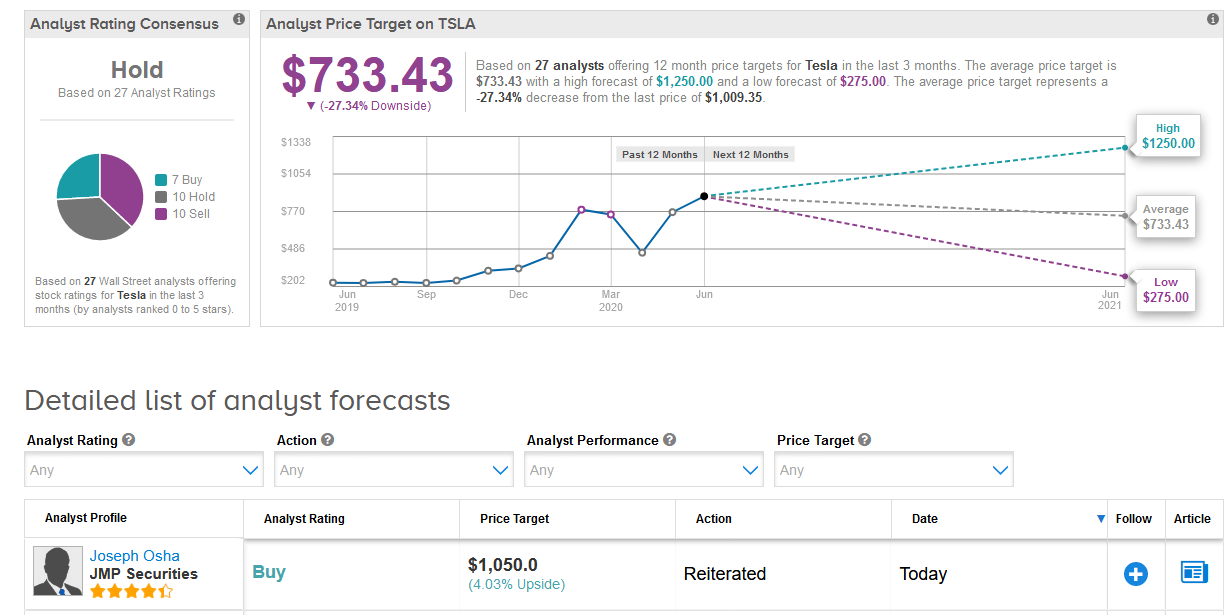
Task: Click the help icon next to Analyst Performance
Action: [x=670, y=440]
